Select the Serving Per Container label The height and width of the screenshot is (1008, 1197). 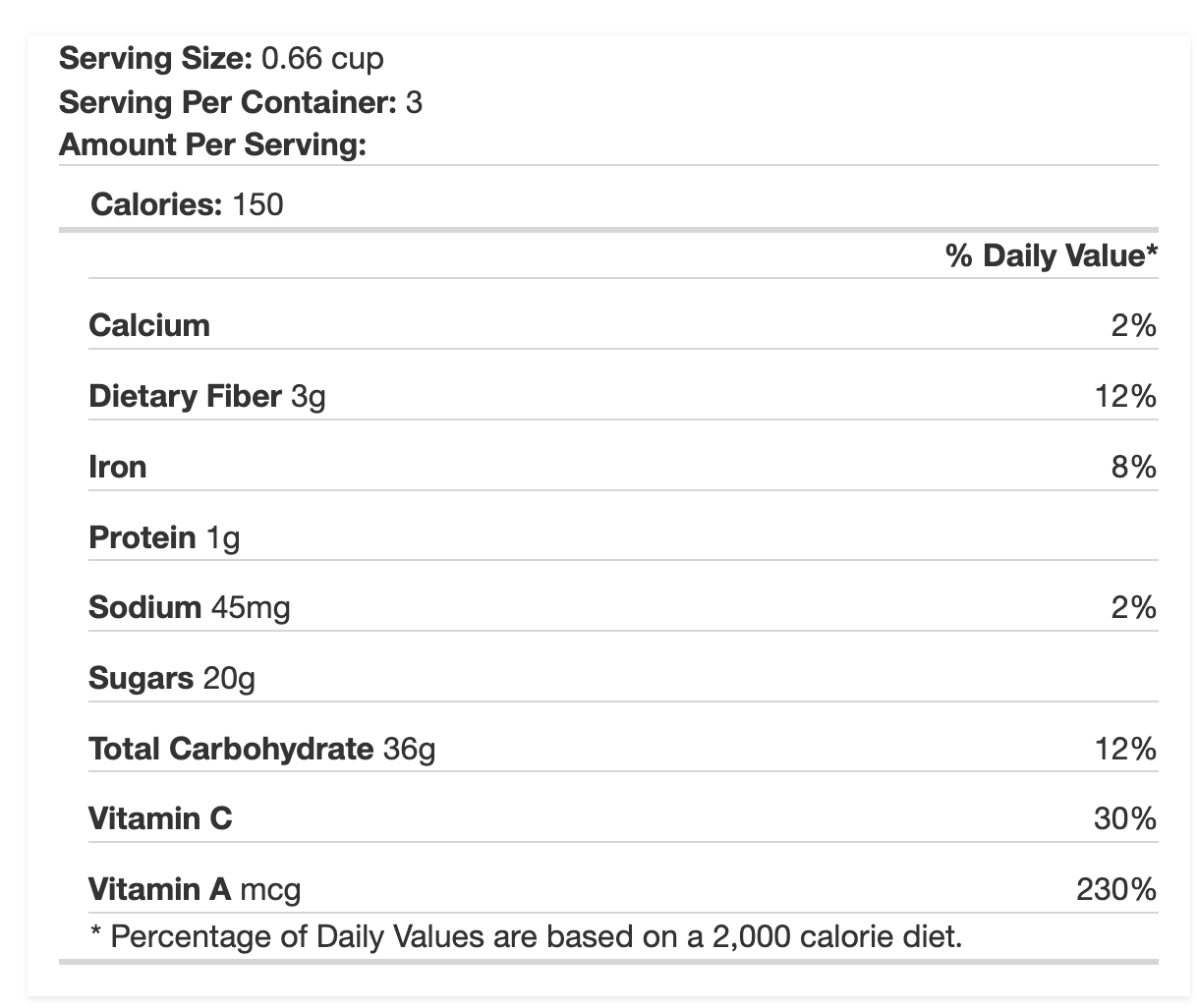point(228,102)
